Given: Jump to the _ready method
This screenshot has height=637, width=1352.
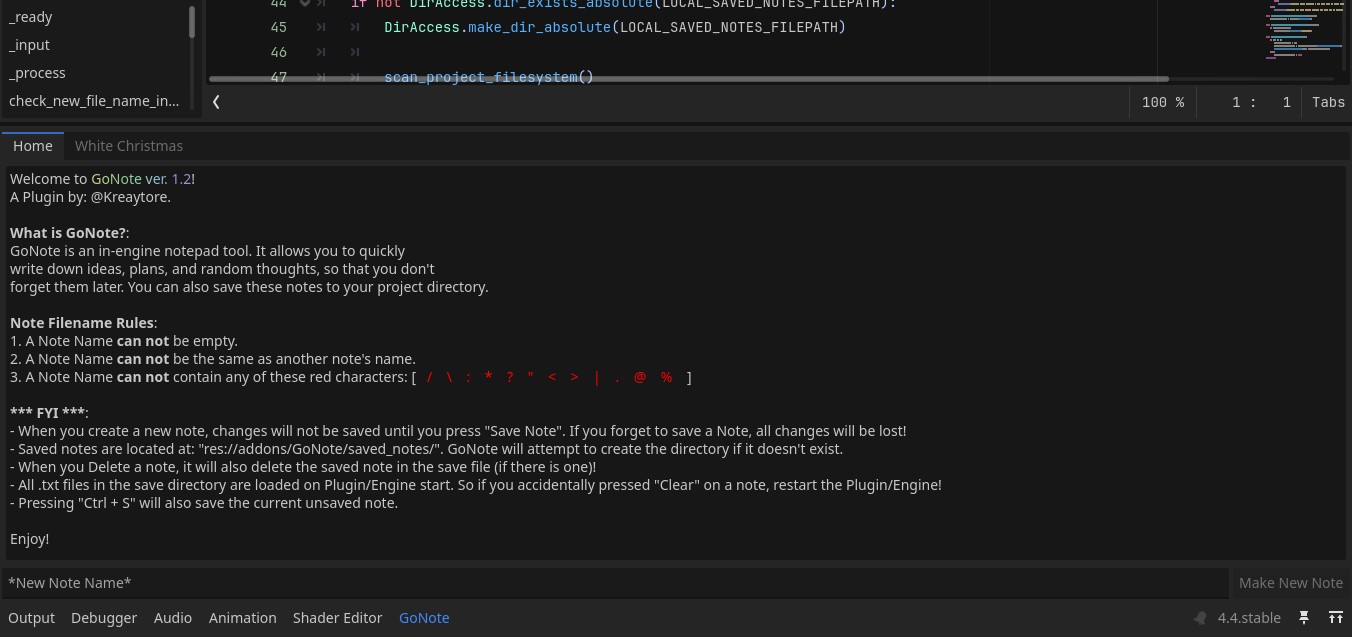Looking at the screenshot, I should pyautogui.click(x=31, y=17).
